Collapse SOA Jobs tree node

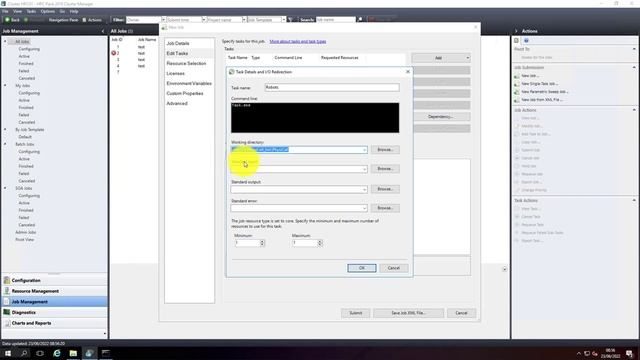pyautogui.click(x=5, y=188)
